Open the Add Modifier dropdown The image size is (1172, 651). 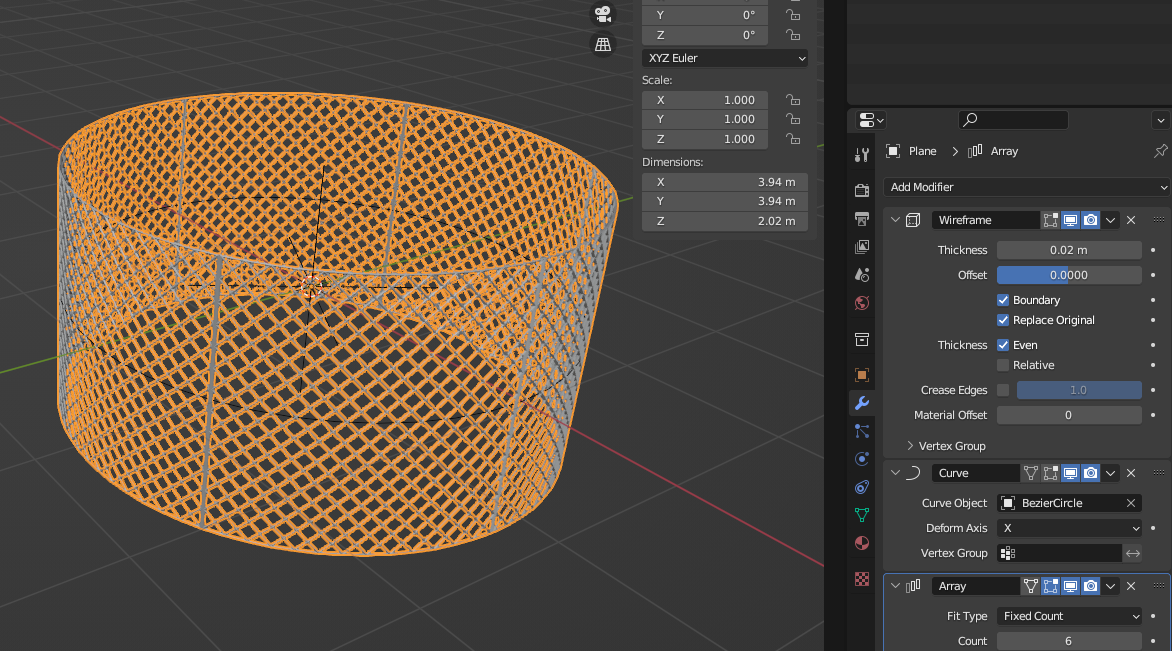[1026, 187]
